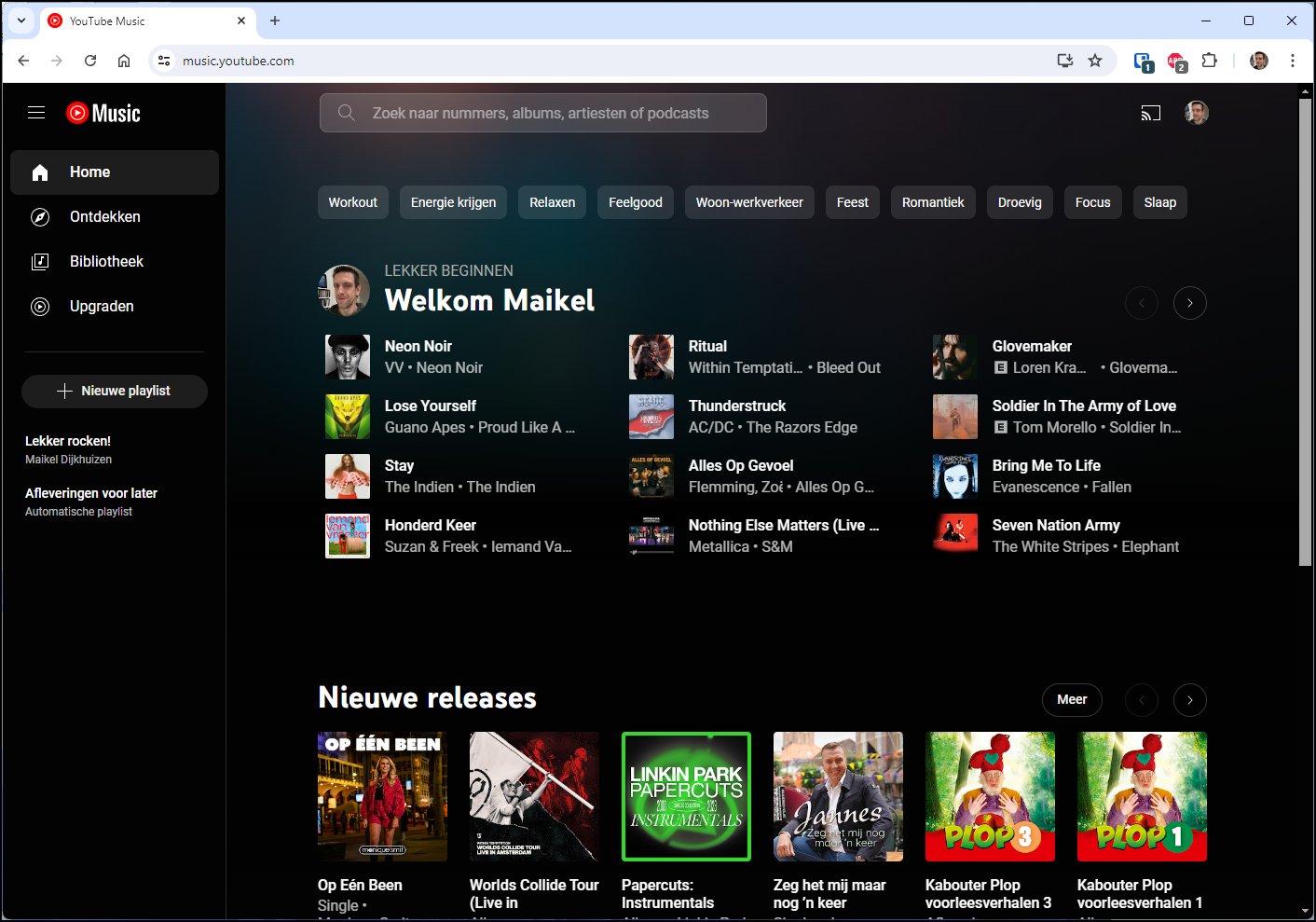The width and height of the screenshot is (1316, 922).
Task: Select the Relaxen chip
Action: [553, 202]
